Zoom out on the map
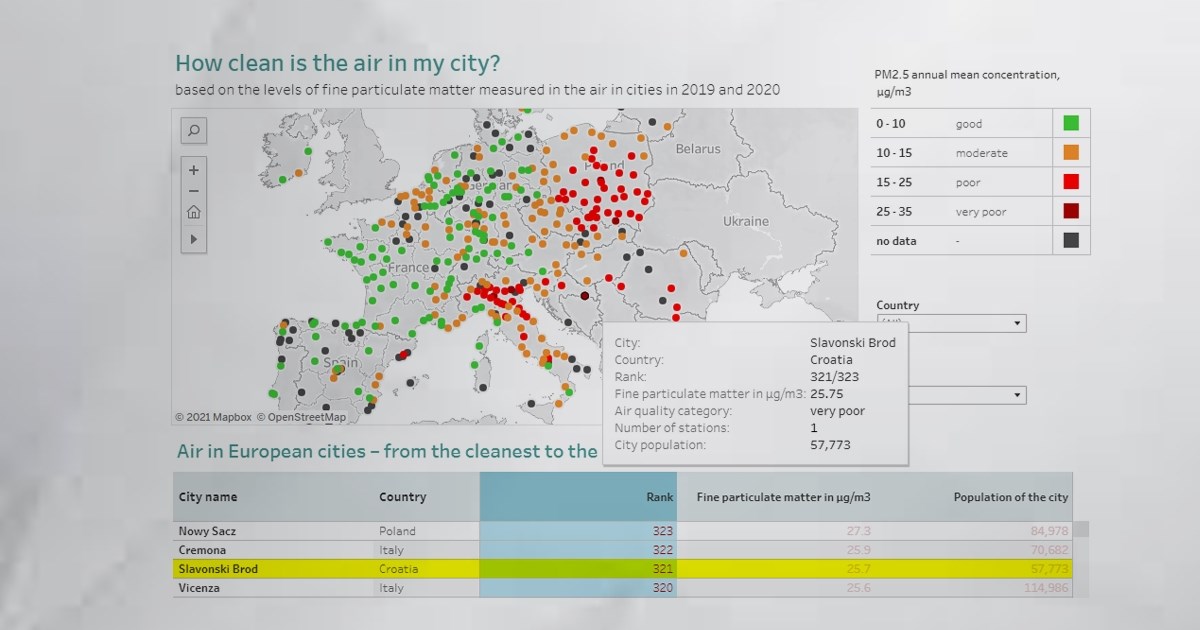This screenshot has width=1200, height=630. 194,191
